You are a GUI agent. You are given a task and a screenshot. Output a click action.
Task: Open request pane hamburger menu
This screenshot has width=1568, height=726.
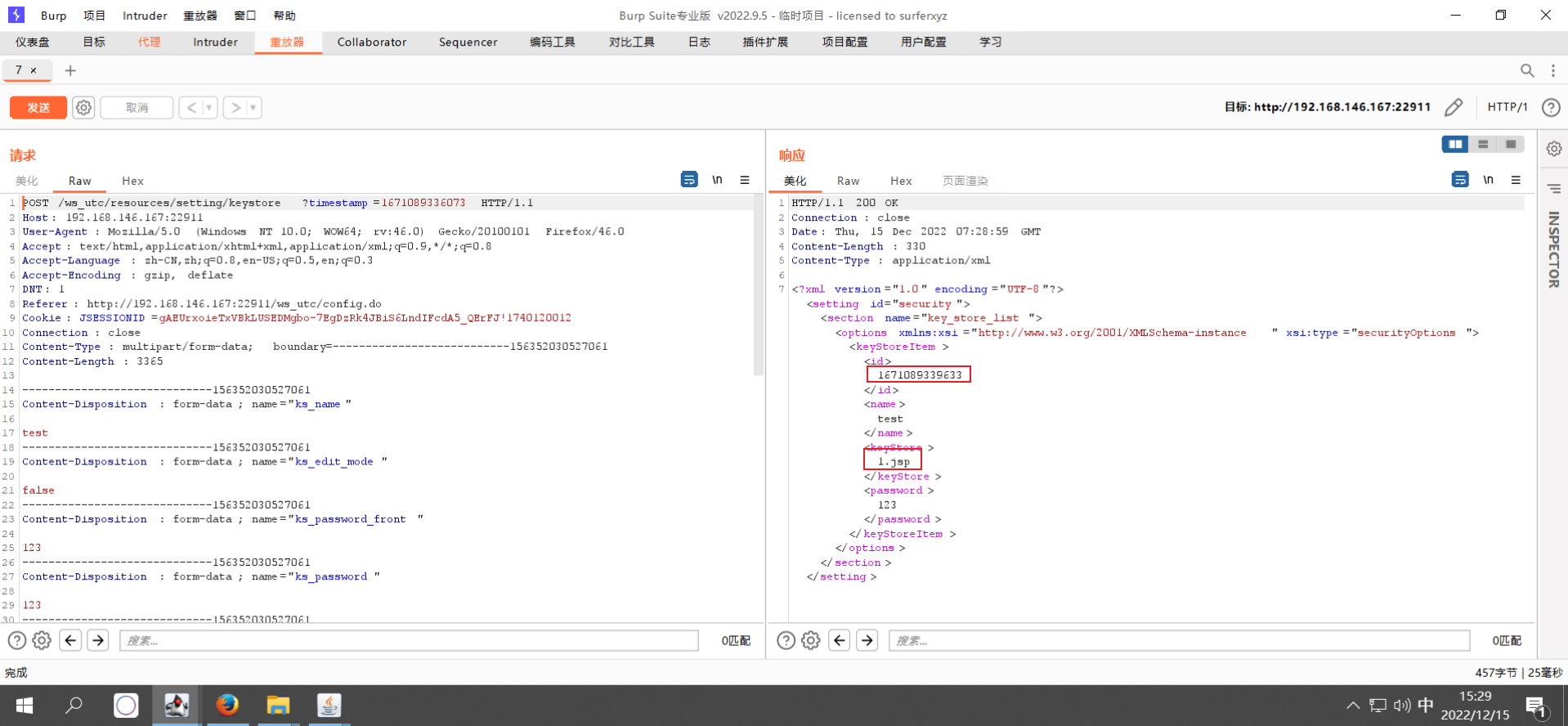coord(745,179)
